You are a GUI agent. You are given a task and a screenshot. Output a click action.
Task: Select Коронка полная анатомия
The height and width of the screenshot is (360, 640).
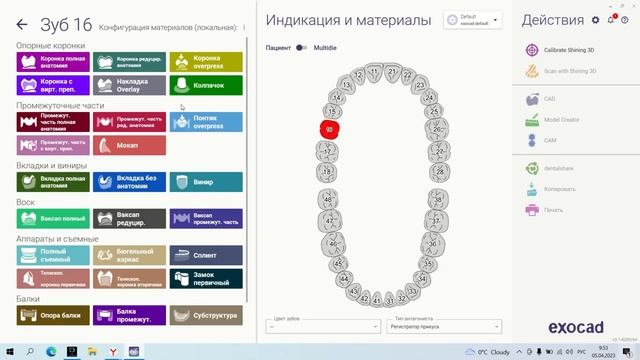[53, 62]
